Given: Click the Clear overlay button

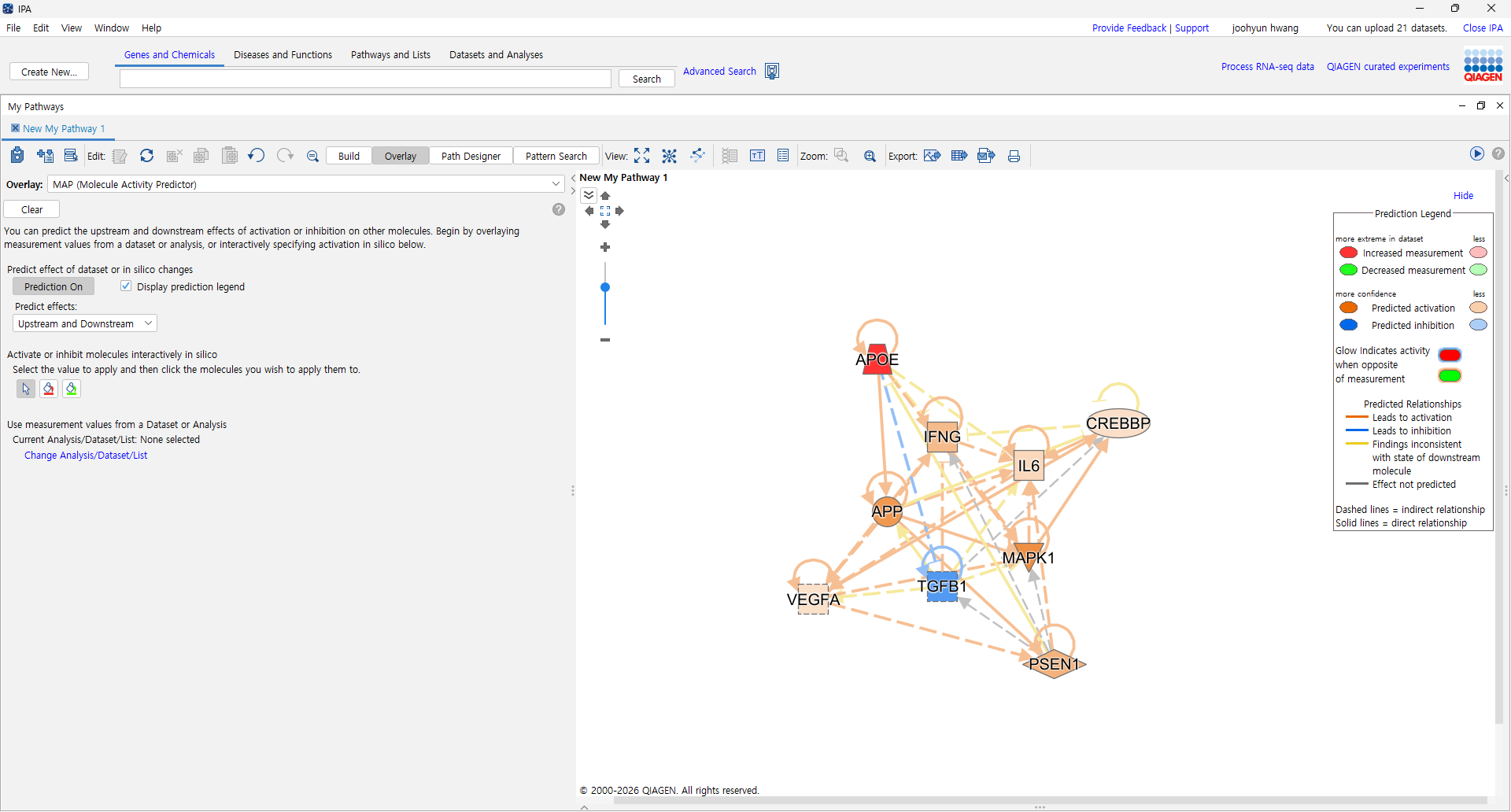Looking at the screenshot, I should [x=31, y=209].
